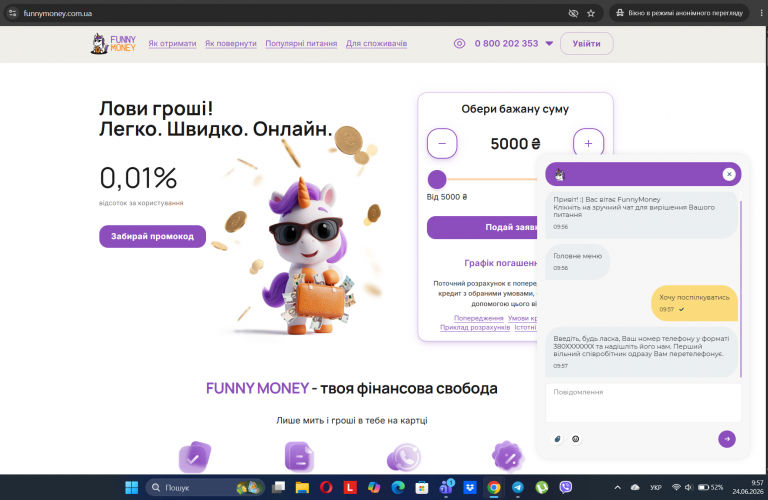Click the attach file paperclip icon in chat
The height and width of the screenshot is (500, 768).
coord(557,439)
